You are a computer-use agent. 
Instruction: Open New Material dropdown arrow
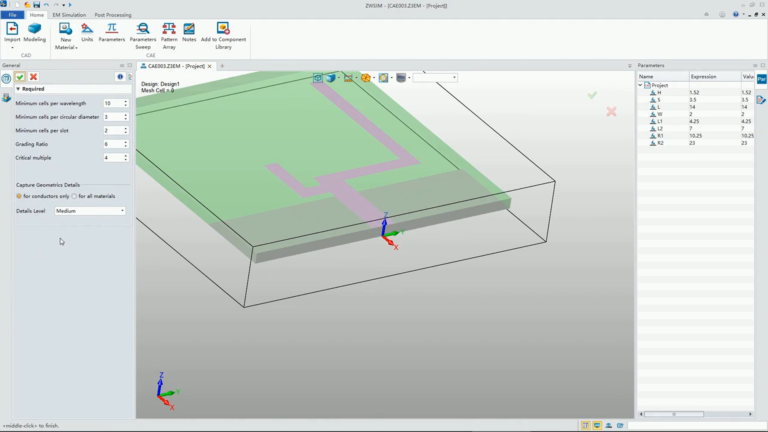[x=76, y=48]
